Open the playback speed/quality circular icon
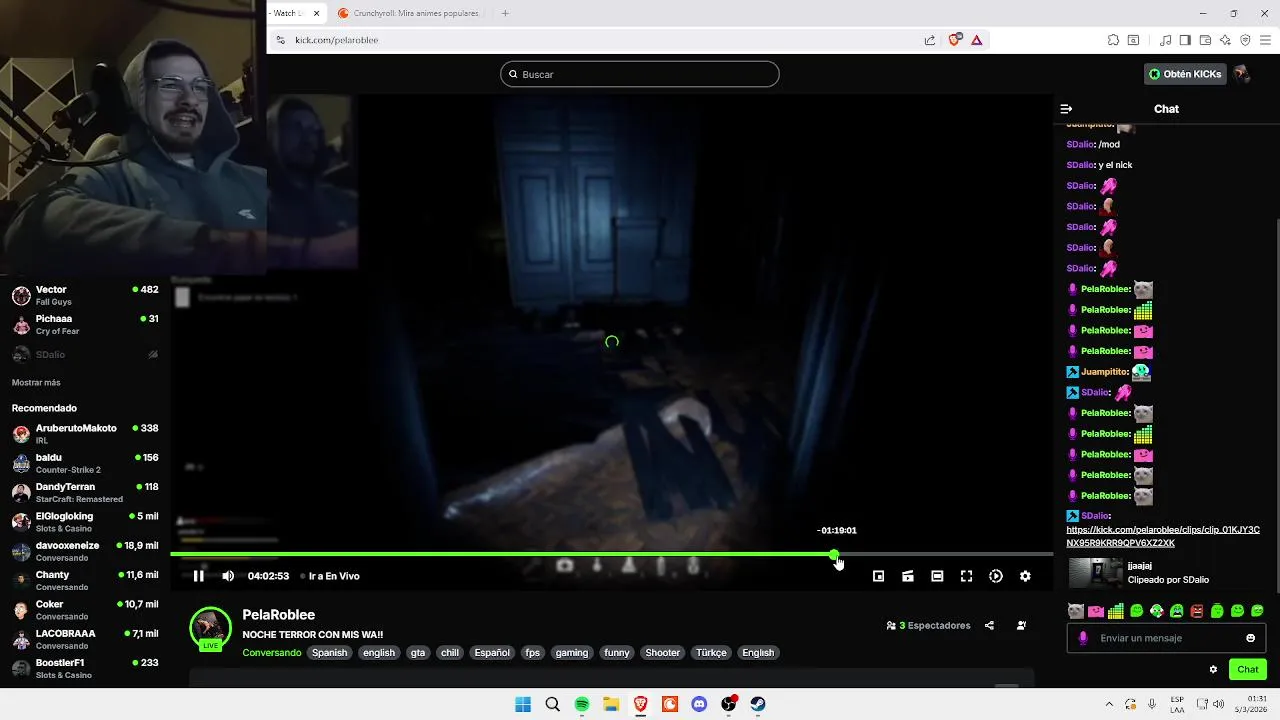The image size is (1280, 720). tap(996, 576)
